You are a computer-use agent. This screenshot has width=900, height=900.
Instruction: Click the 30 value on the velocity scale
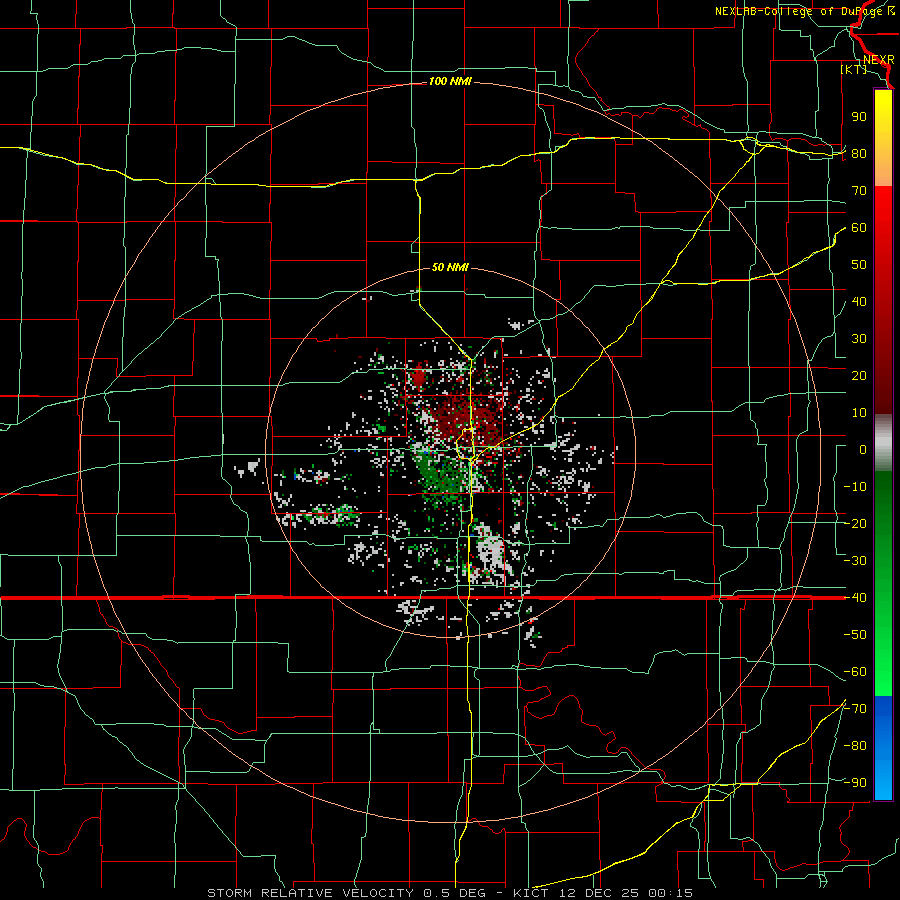(x=859, y=339)
